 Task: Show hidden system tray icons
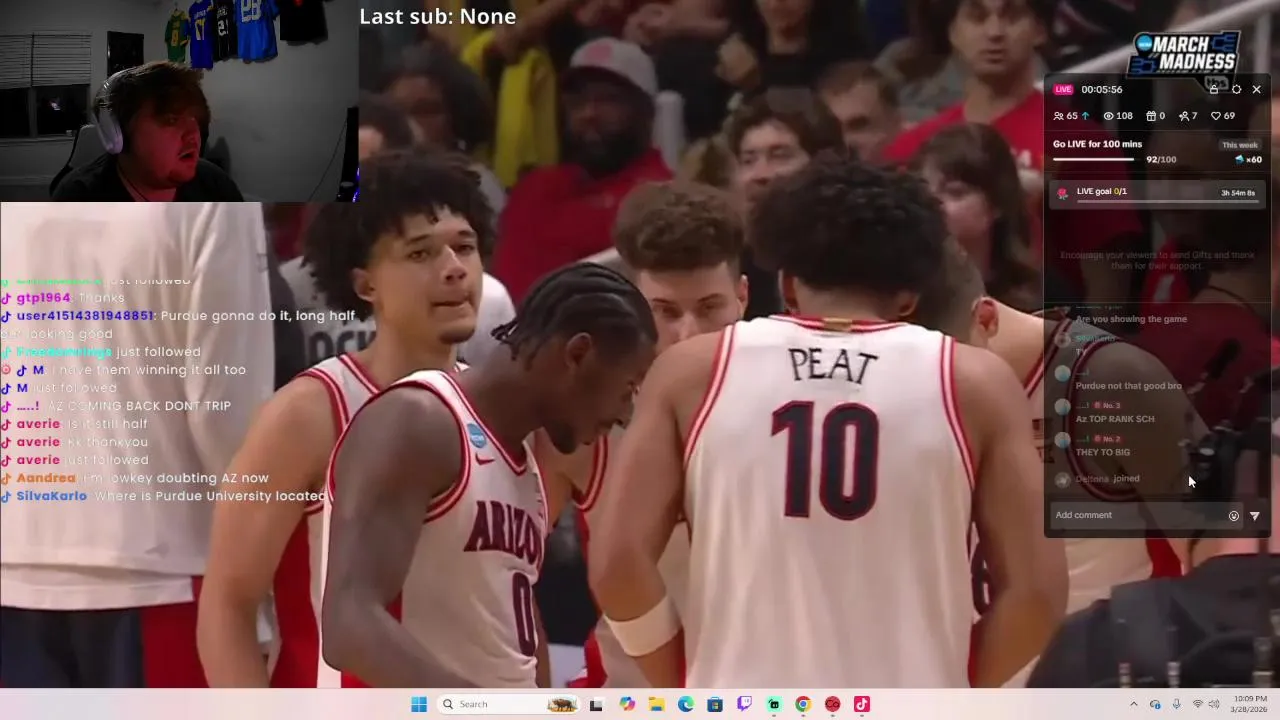pyautogui.click(x=1133, y=704)
